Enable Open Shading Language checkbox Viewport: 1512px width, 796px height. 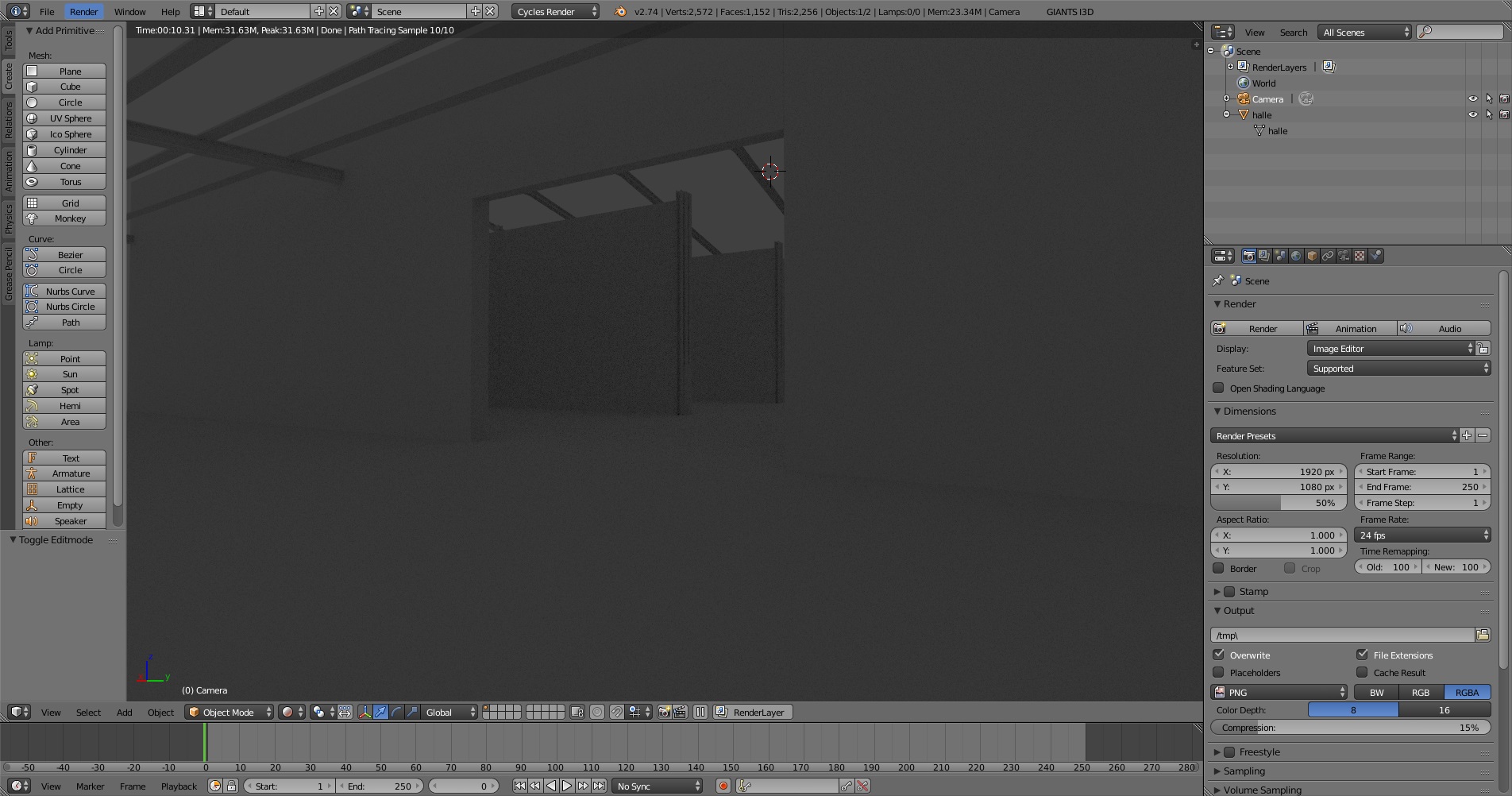1218,388
